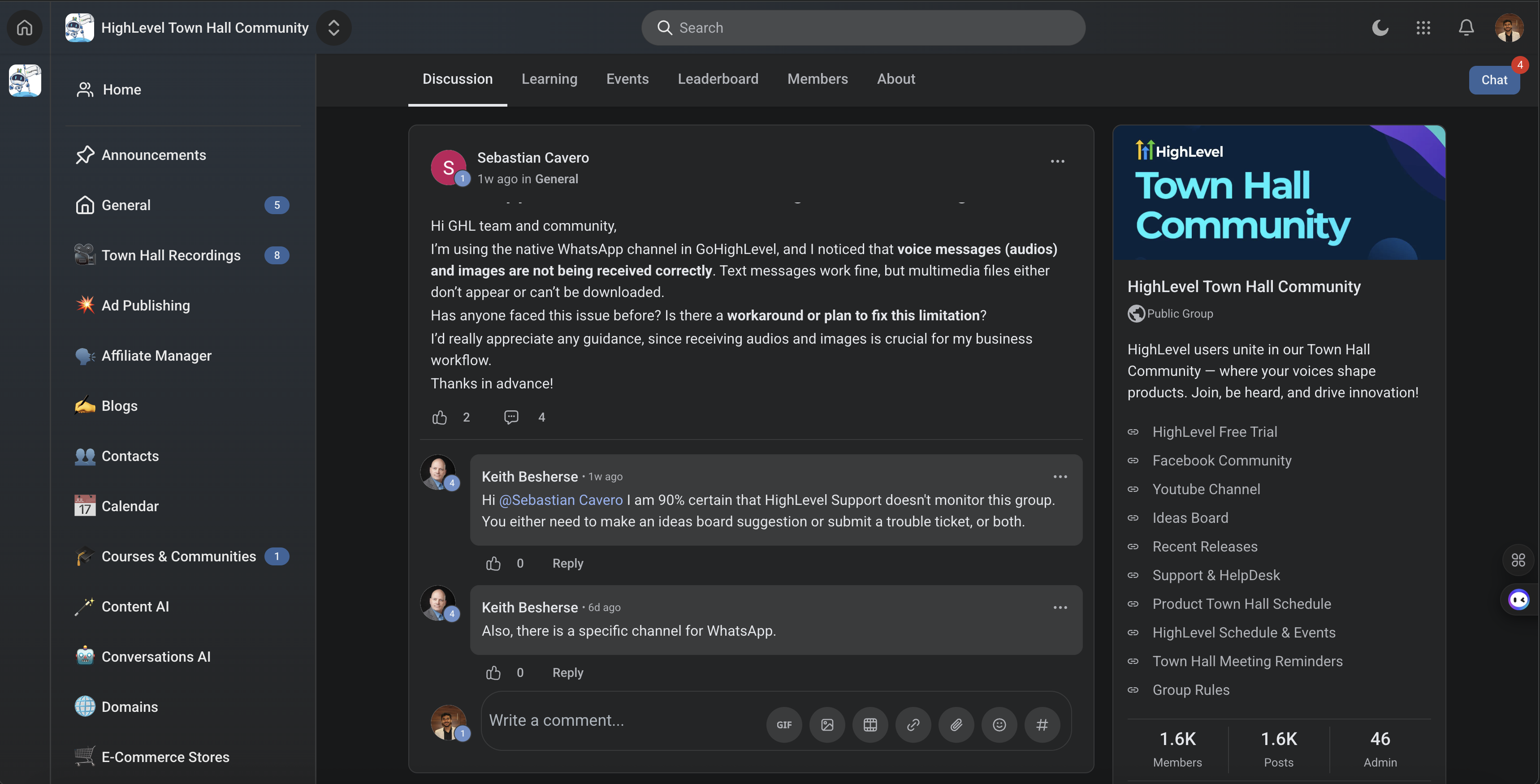Switch to the Leaderboard tab
Image resolution: width=1540 pixels, height=784 pixels.
coord(718,79)
